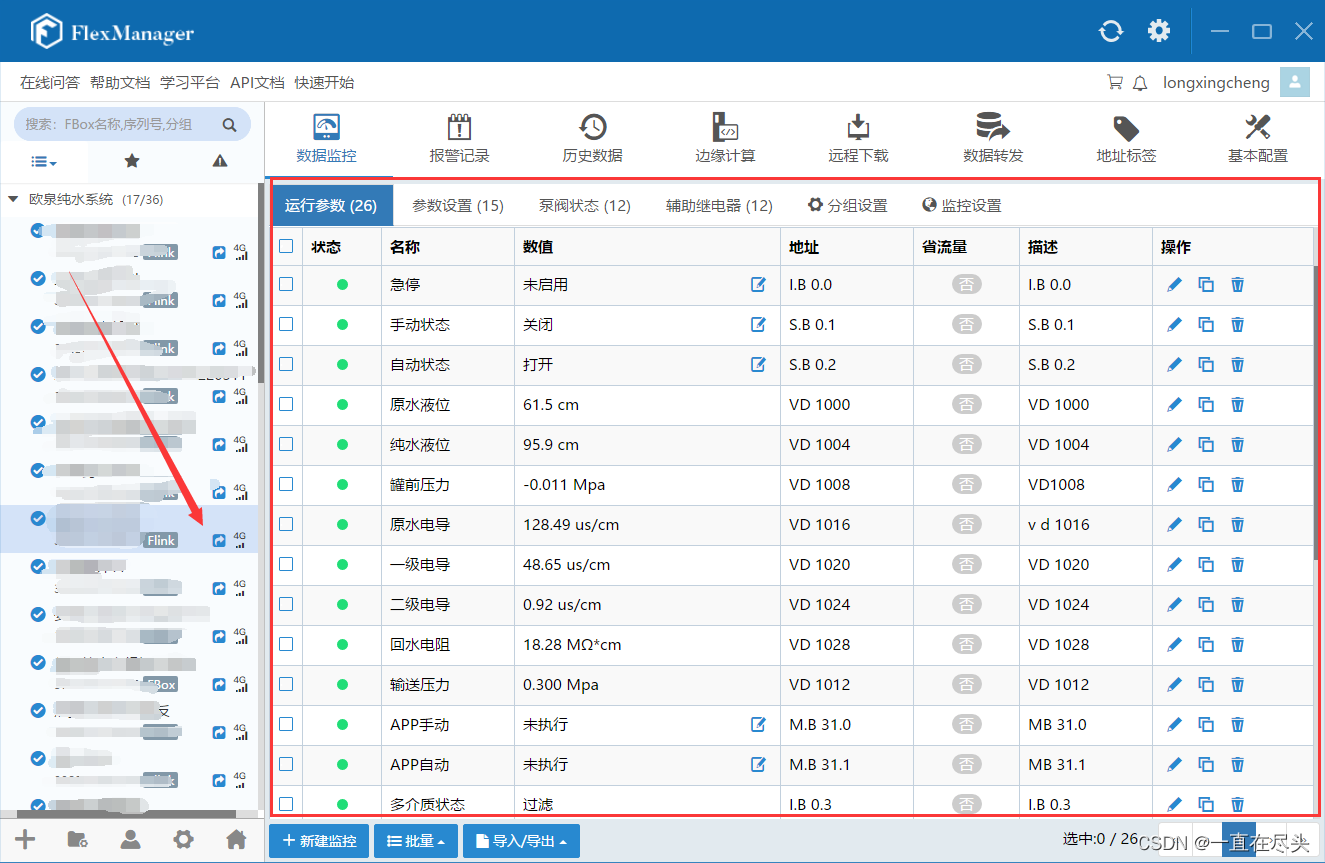
Task: Open the user icon in bottom sidebar
Action: 130,839
